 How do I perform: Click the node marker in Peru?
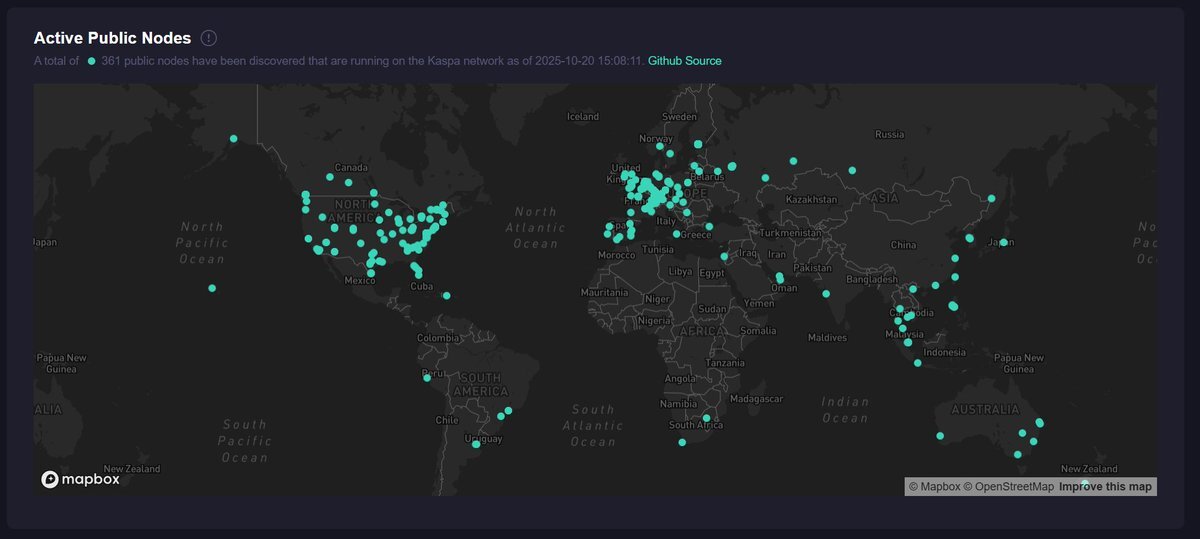427,378
